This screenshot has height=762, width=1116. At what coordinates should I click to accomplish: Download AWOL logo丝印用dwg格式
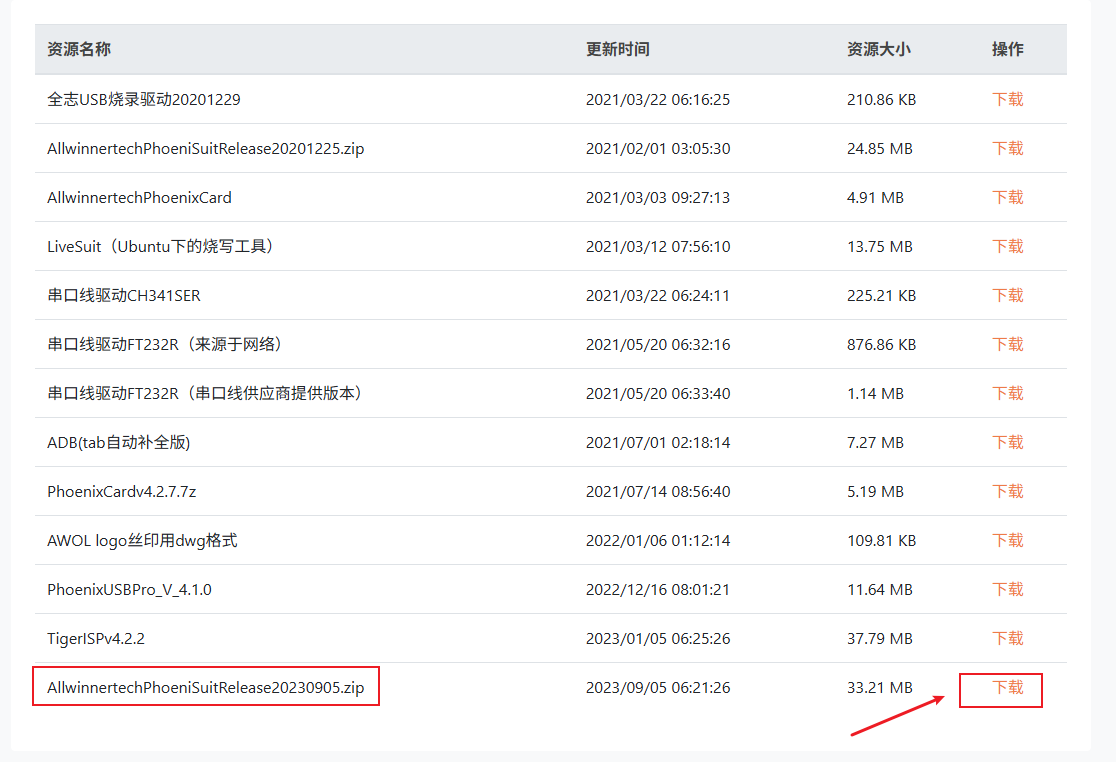pyautogui.click(x=1006, y=540)
